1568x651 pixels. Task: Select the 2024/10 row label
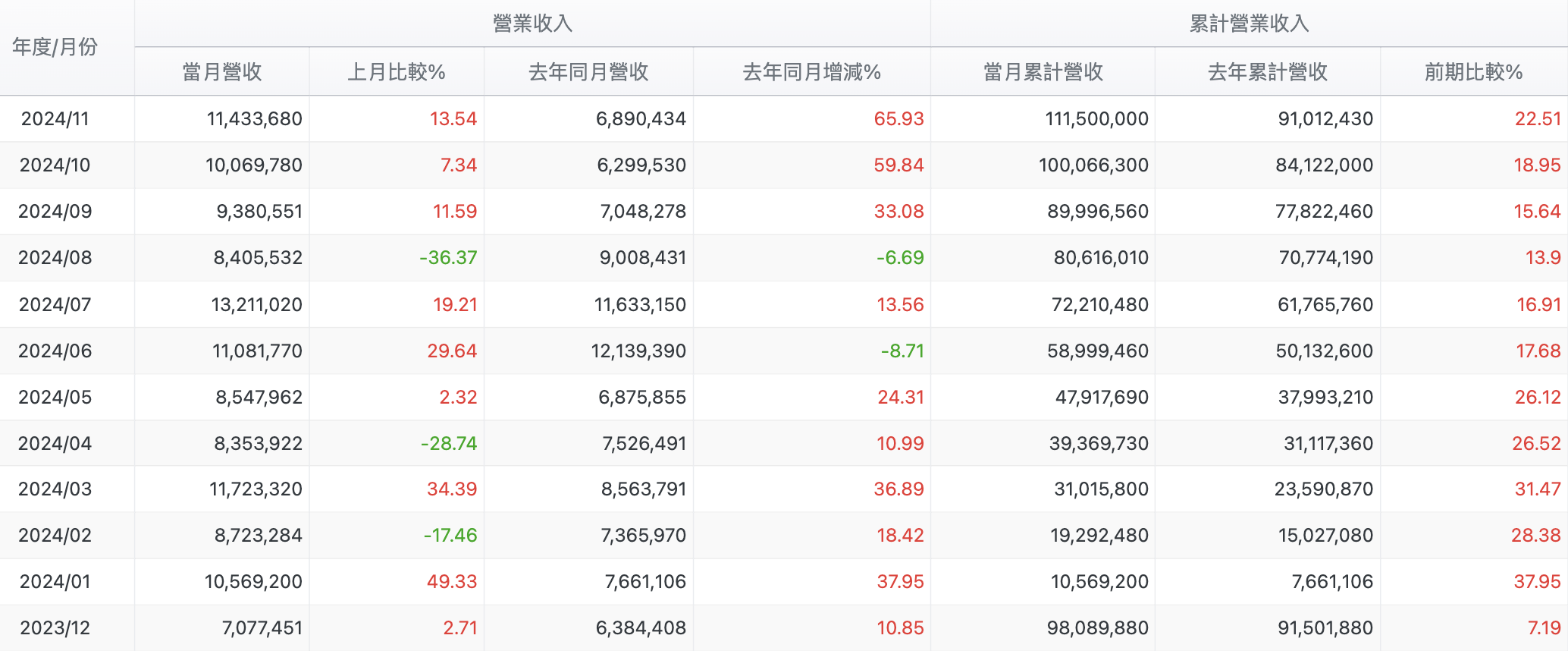pyautogui.click(x=55, y=165)
